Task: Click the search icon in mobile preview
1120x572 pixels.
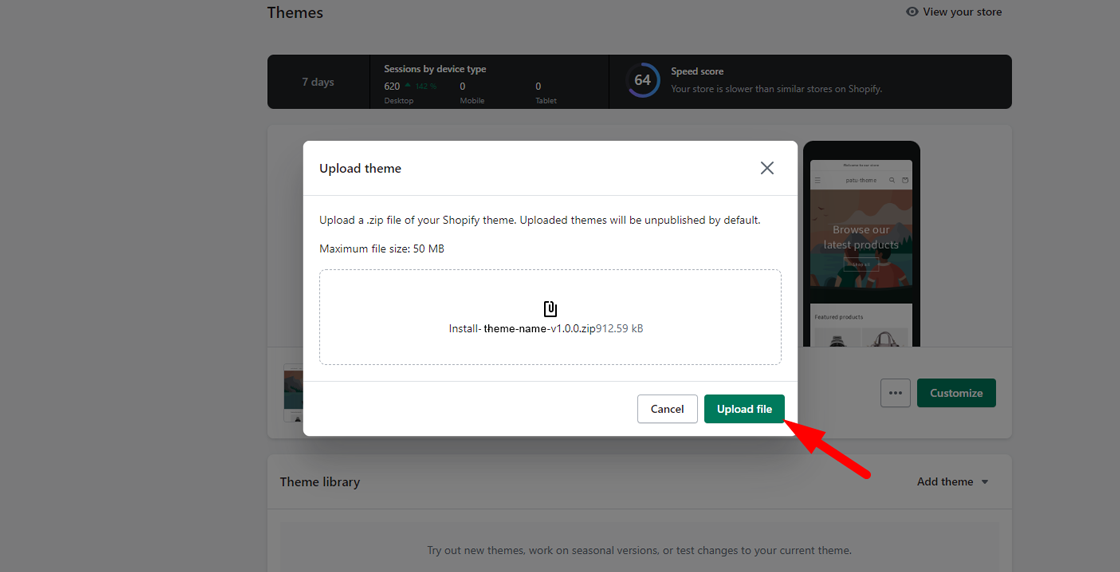Action: pos(892,180)
